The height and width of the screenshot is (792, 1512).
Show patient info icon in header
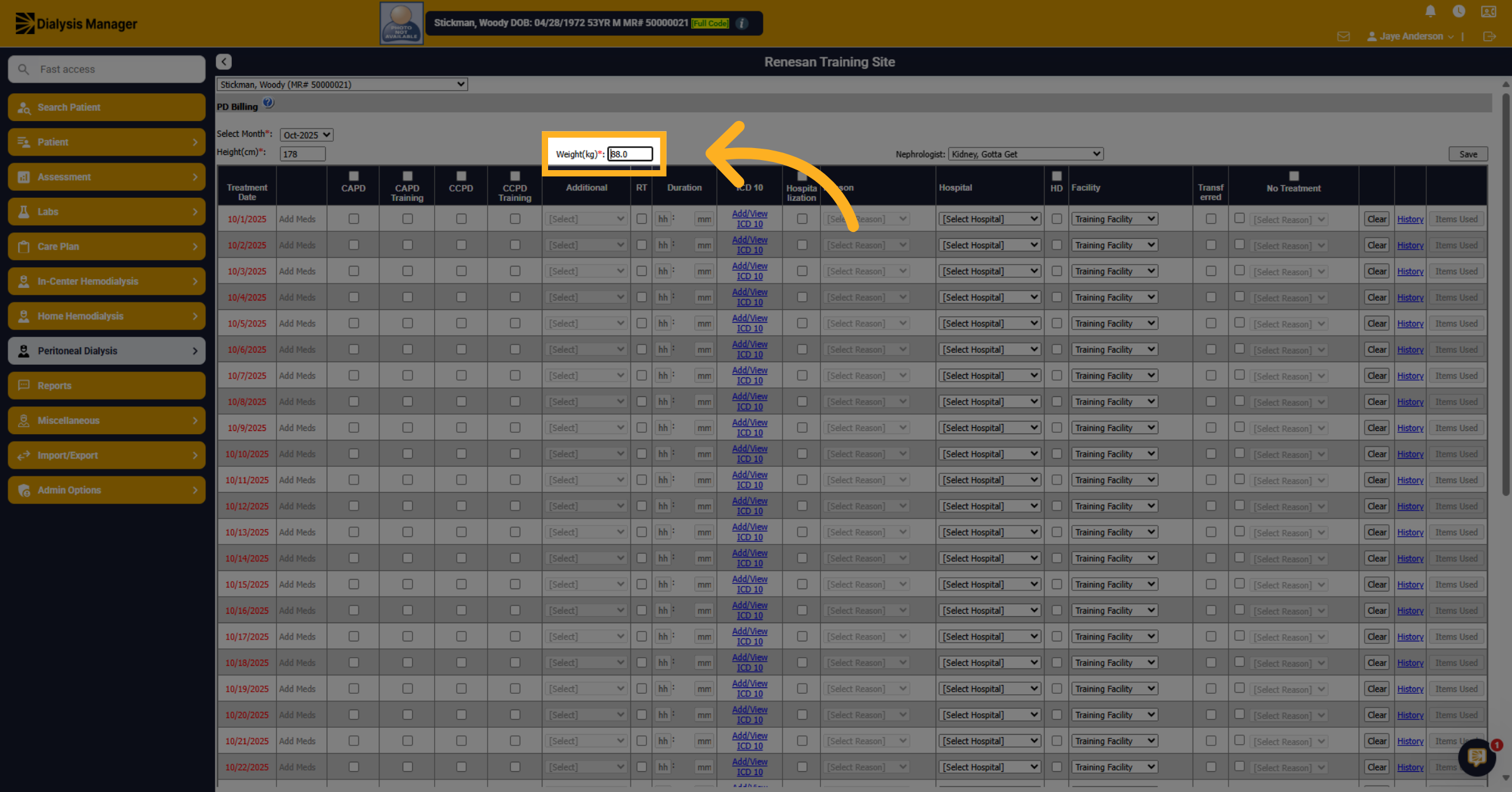pos(742,23)
